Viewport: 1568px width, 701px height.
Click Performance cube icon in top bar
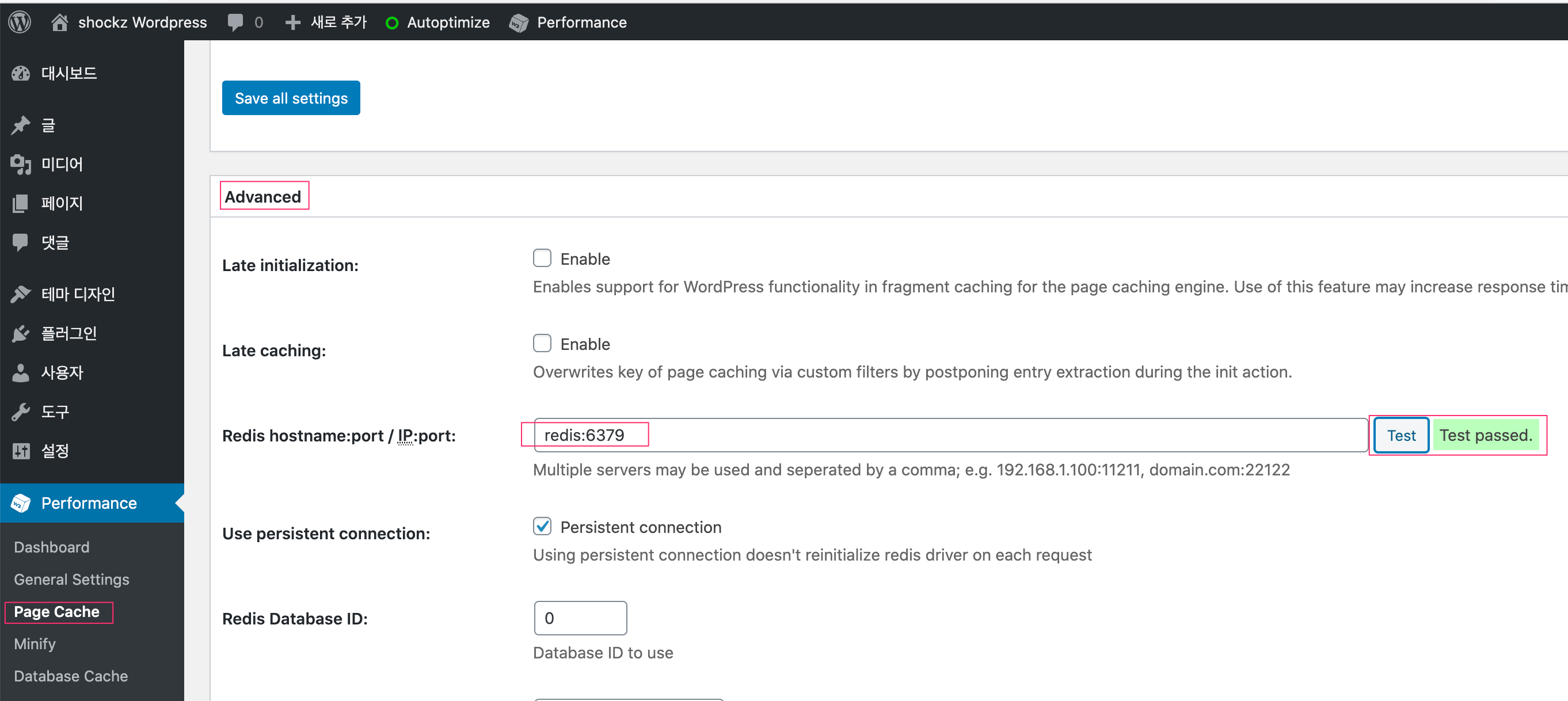519,22
